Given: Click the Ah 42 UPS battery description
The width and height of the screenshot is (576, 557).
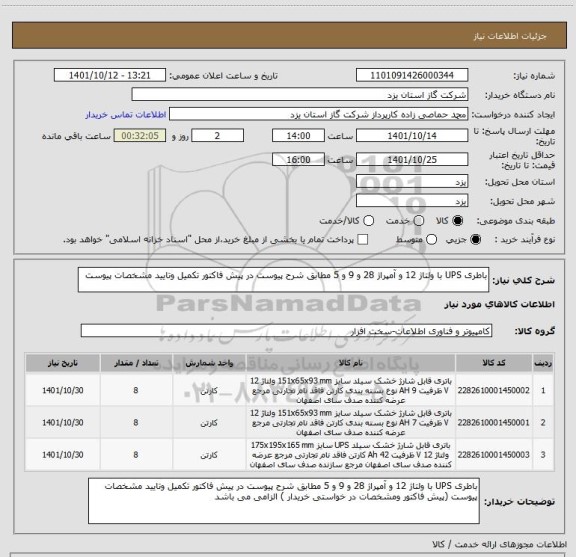Looking at the screenshot, I should [351, 455].
